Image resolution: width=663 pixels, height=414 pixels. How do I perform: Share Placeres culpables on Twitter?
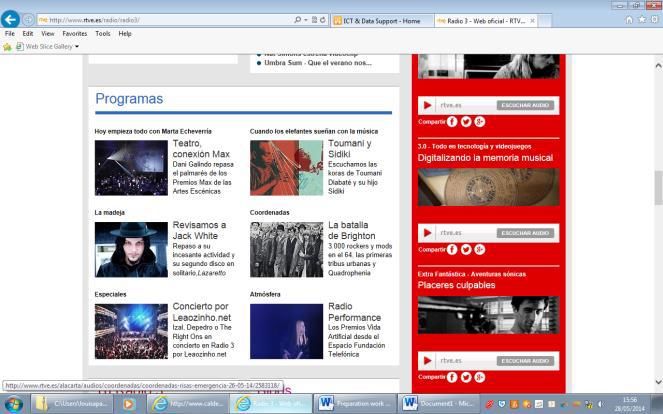coord(466,377)
